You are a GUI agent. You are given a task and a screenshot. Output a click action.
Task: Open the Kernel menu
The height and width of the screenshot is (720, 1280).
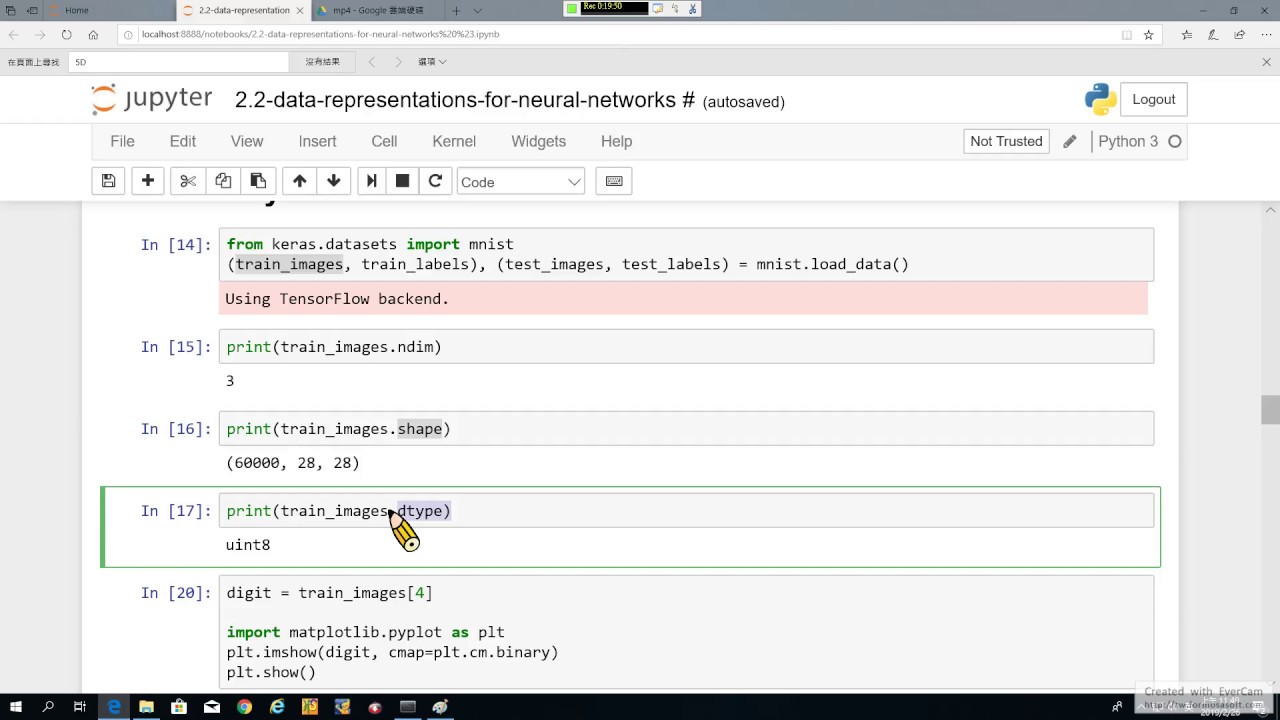coord(454,141)
